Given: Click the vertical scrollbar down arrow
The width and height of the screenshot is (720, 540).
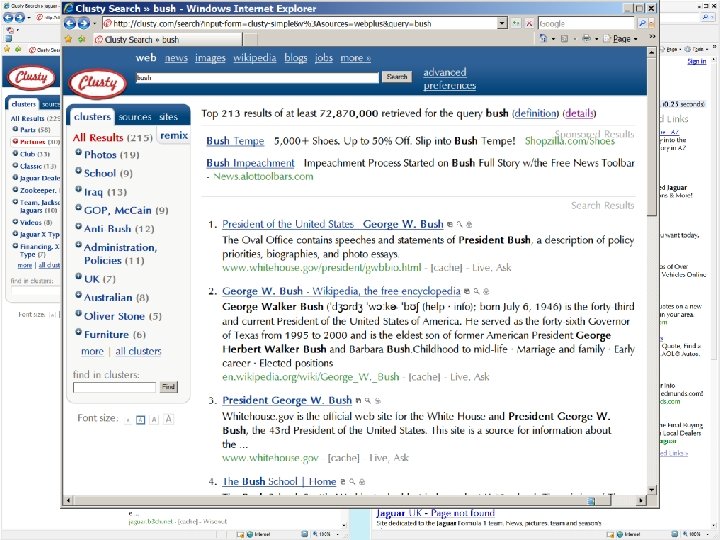Looking at the screenshot, I should [652, 489].
